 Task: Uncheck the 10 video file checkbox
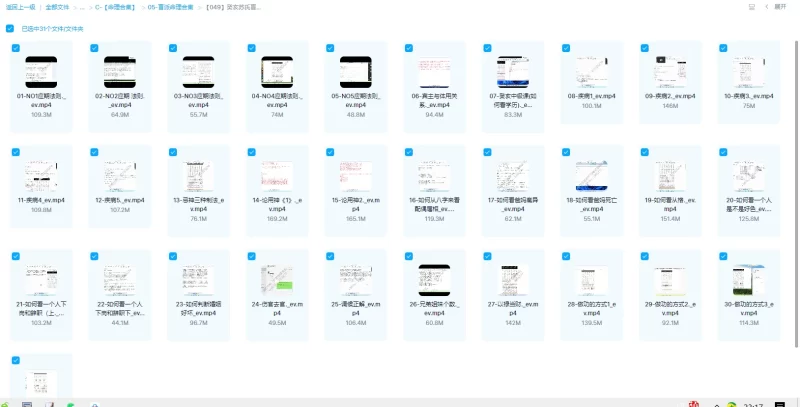(723, 46)
